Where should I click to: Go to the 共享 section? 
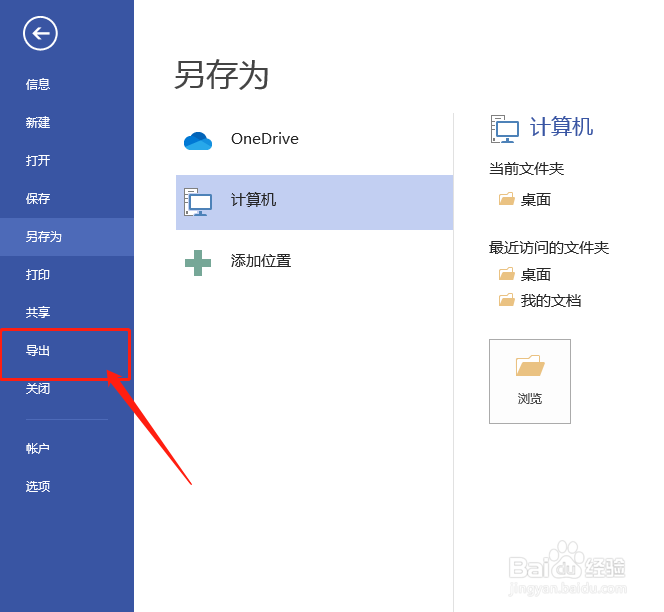click(x=38, y=312)
